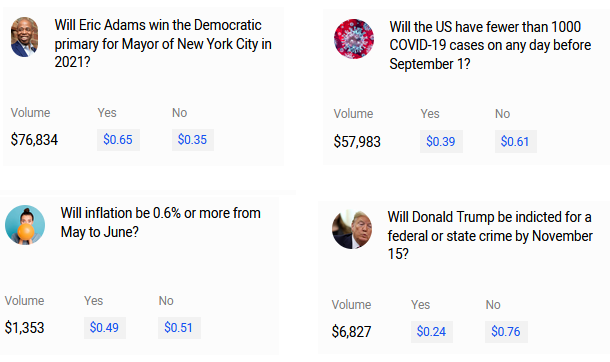Choose Yes $0.49 on inflation market
Screen dimensions: 610x362
coord(105,327)
